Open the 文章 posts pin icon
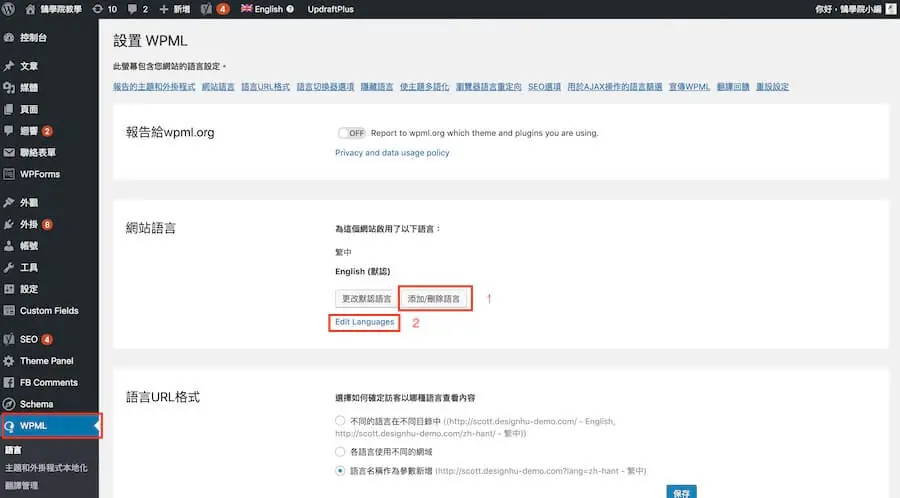Viewport: 900px width, 498px height. (9, 66)
